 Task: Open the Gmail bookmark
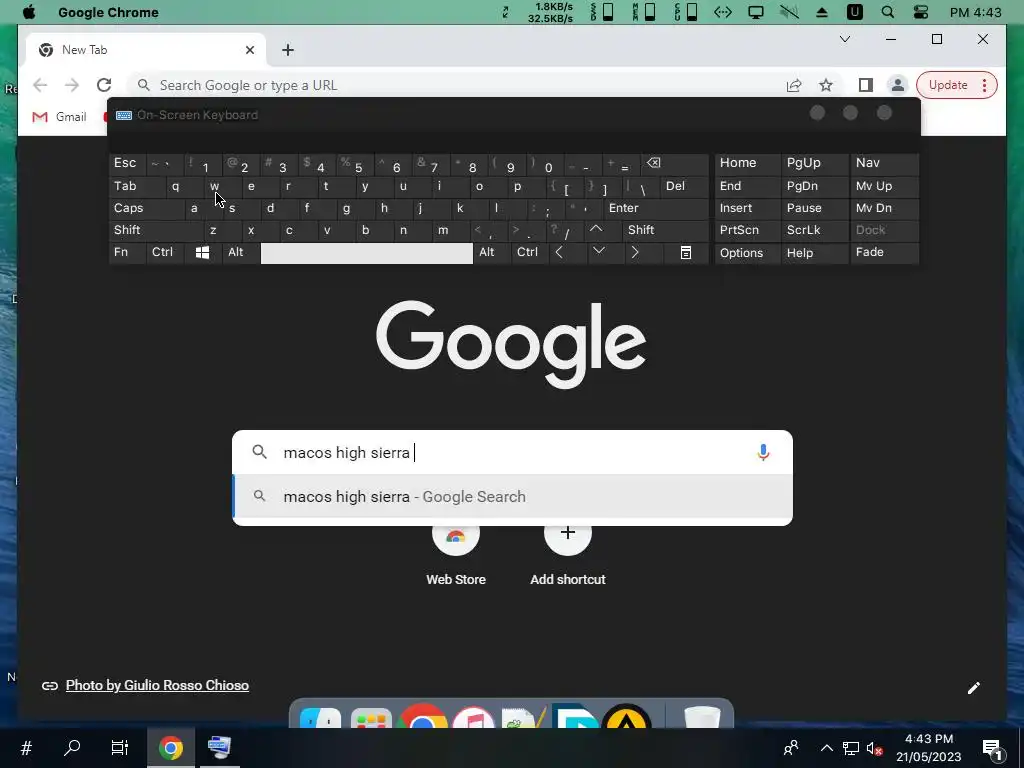tap(59, 116)
